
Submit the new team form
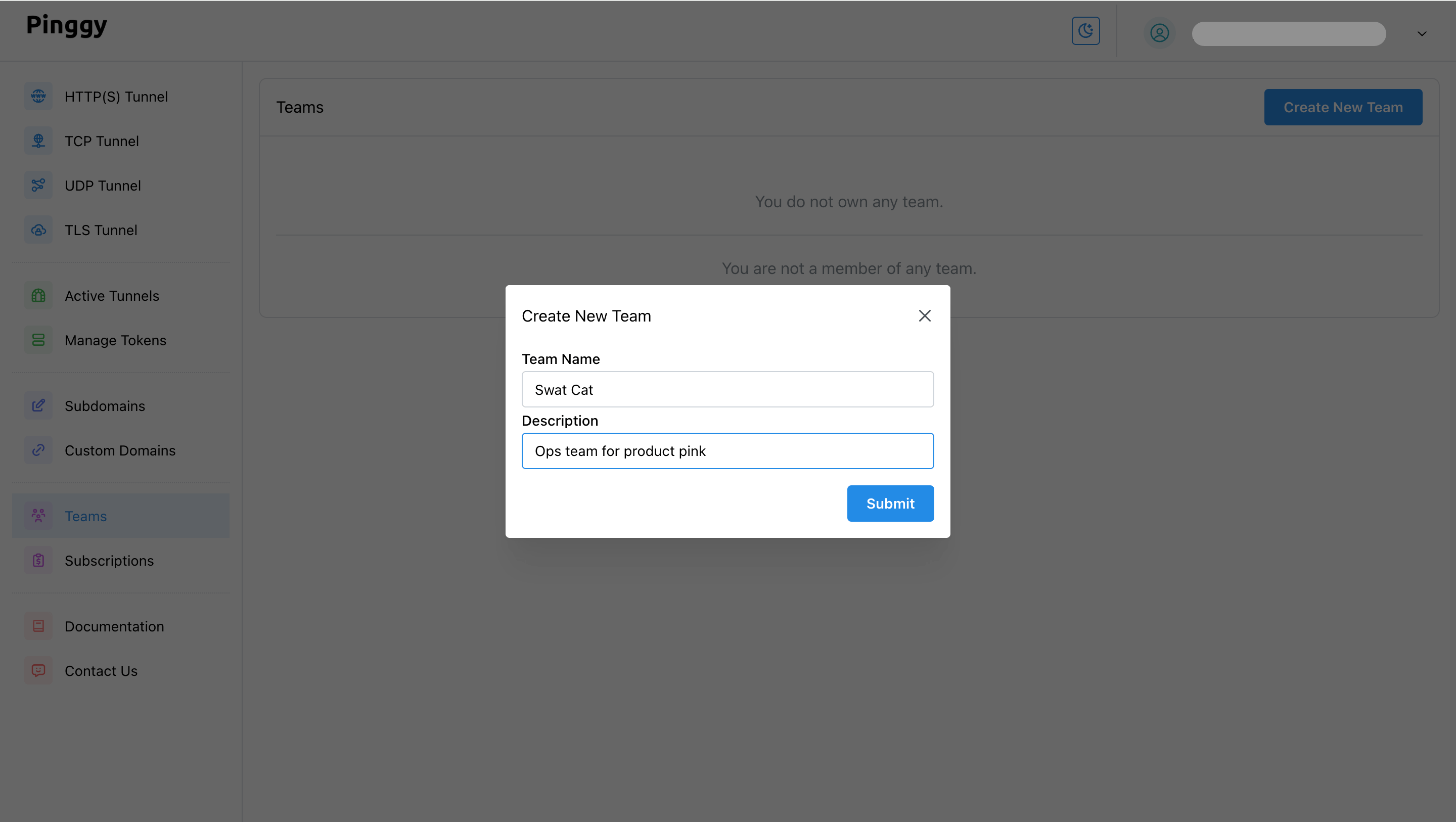[x=890, y=504]
